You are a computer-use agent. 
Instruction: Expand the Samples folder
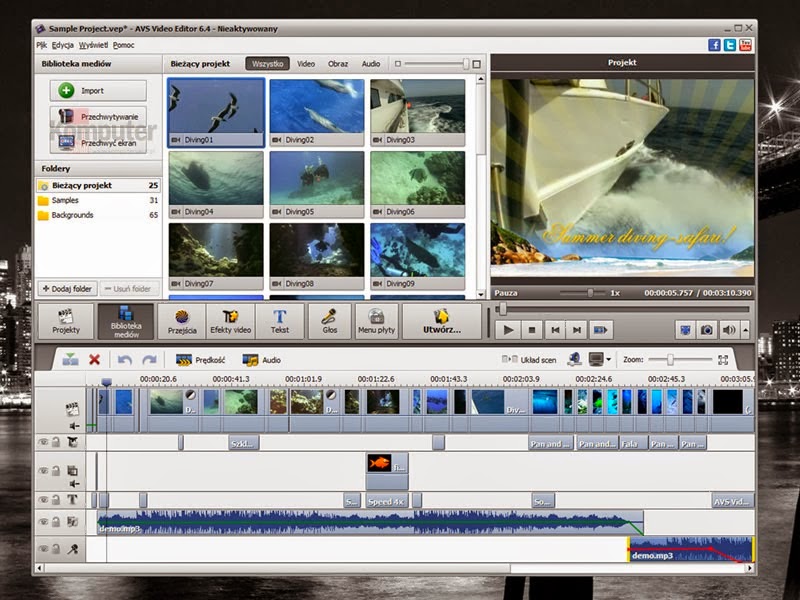(x=64, y=200)
